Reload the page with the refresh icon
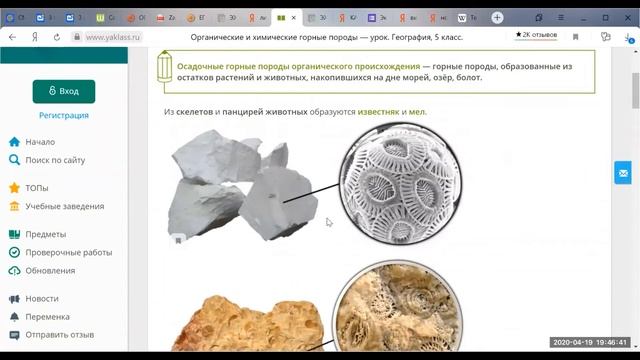Viewport: 640px width, 360px height. 57,37
